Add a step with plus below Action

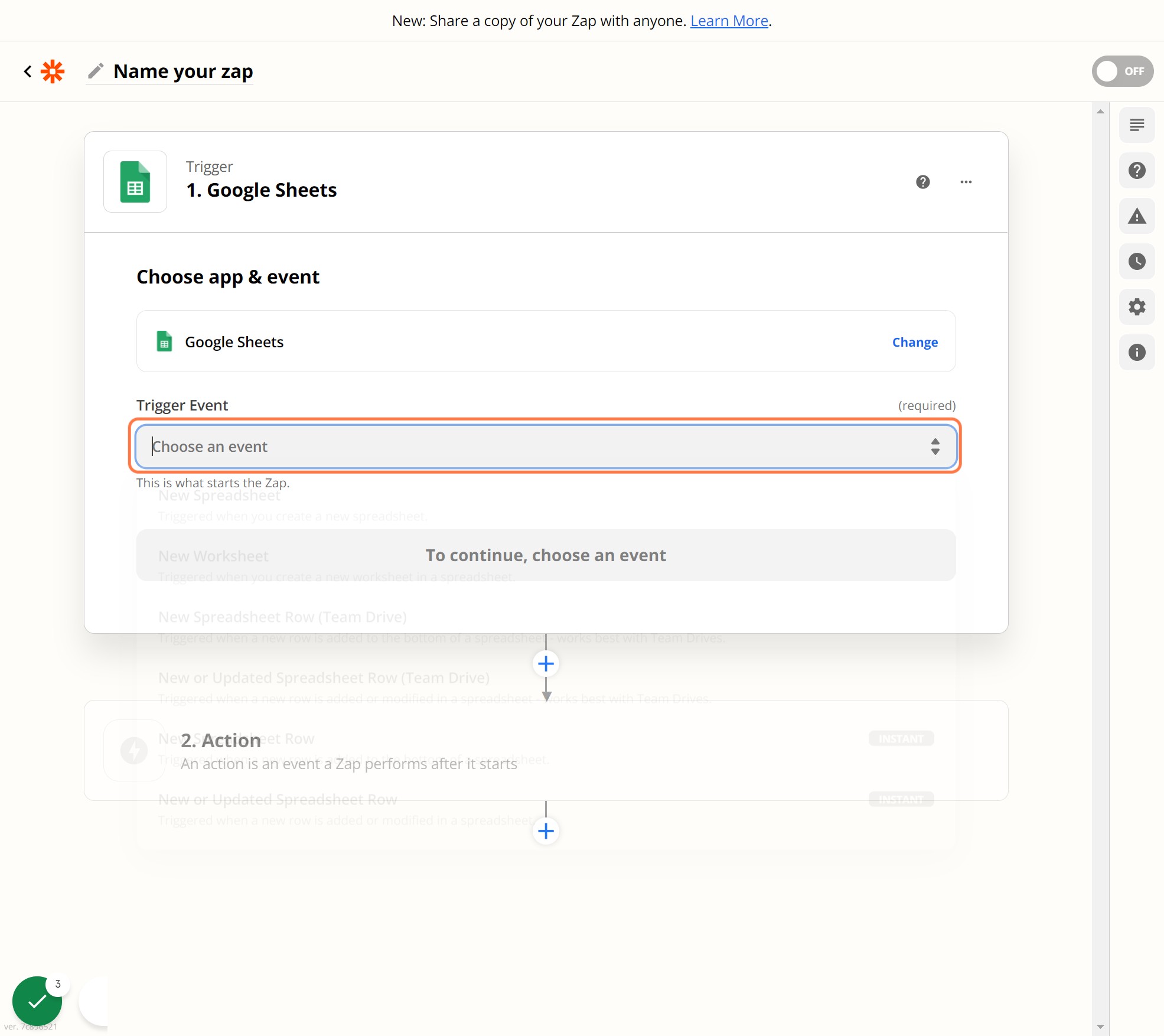pyautogui.click(x=546, y=832)
